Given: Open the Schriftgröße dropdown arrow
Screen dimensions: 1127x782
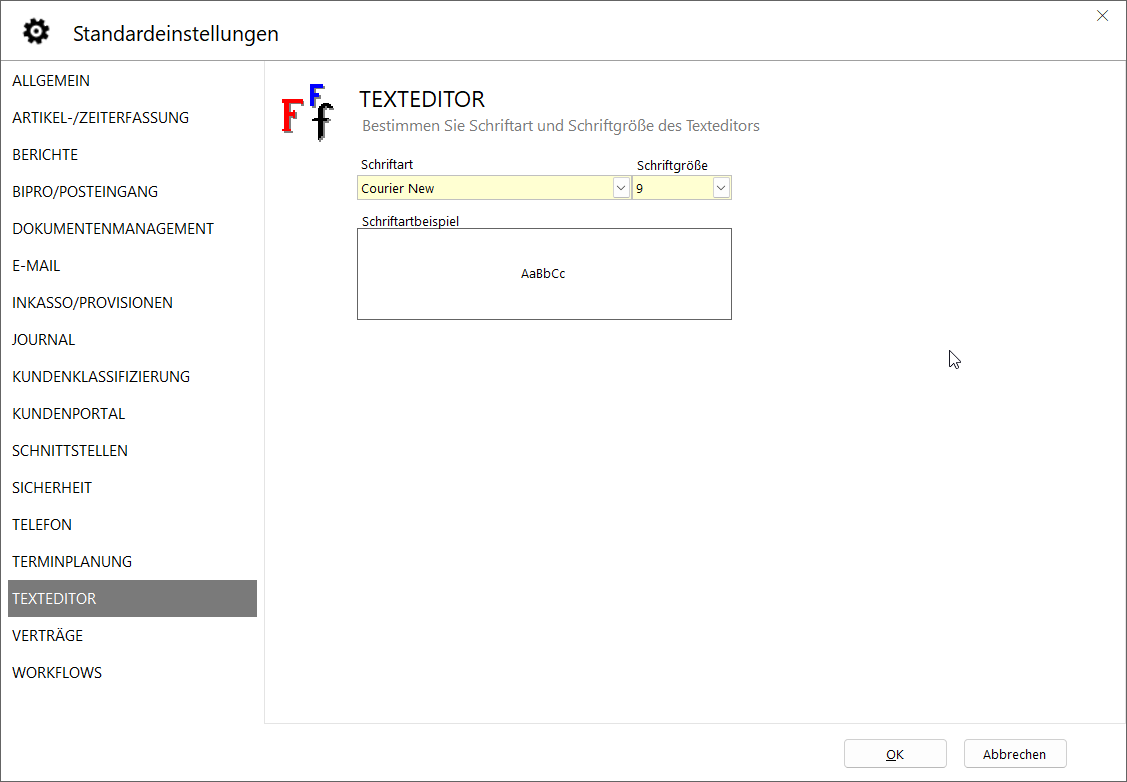Looking at the screenshot, I should [x=721, y=188].
